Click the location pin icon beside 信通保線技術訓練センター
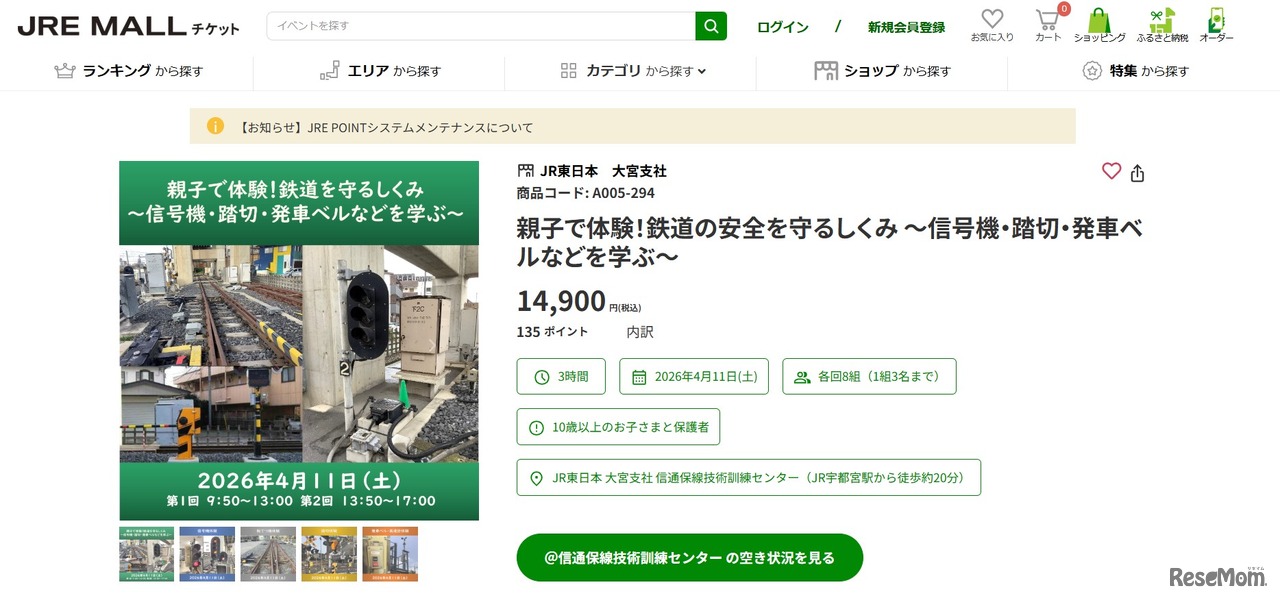Screen dimensions: 1280x600 (535, 477)
